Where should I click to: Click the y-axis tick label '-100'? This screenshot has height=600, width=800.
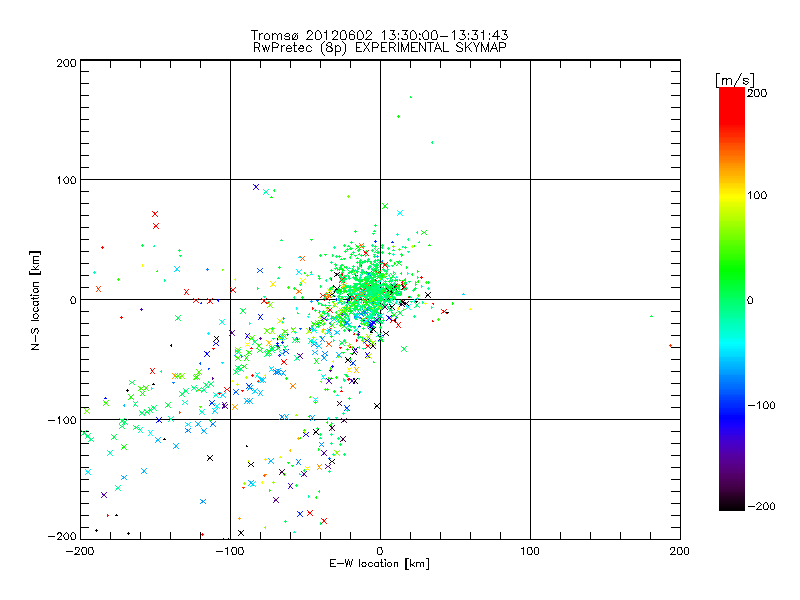click(62, 420)
